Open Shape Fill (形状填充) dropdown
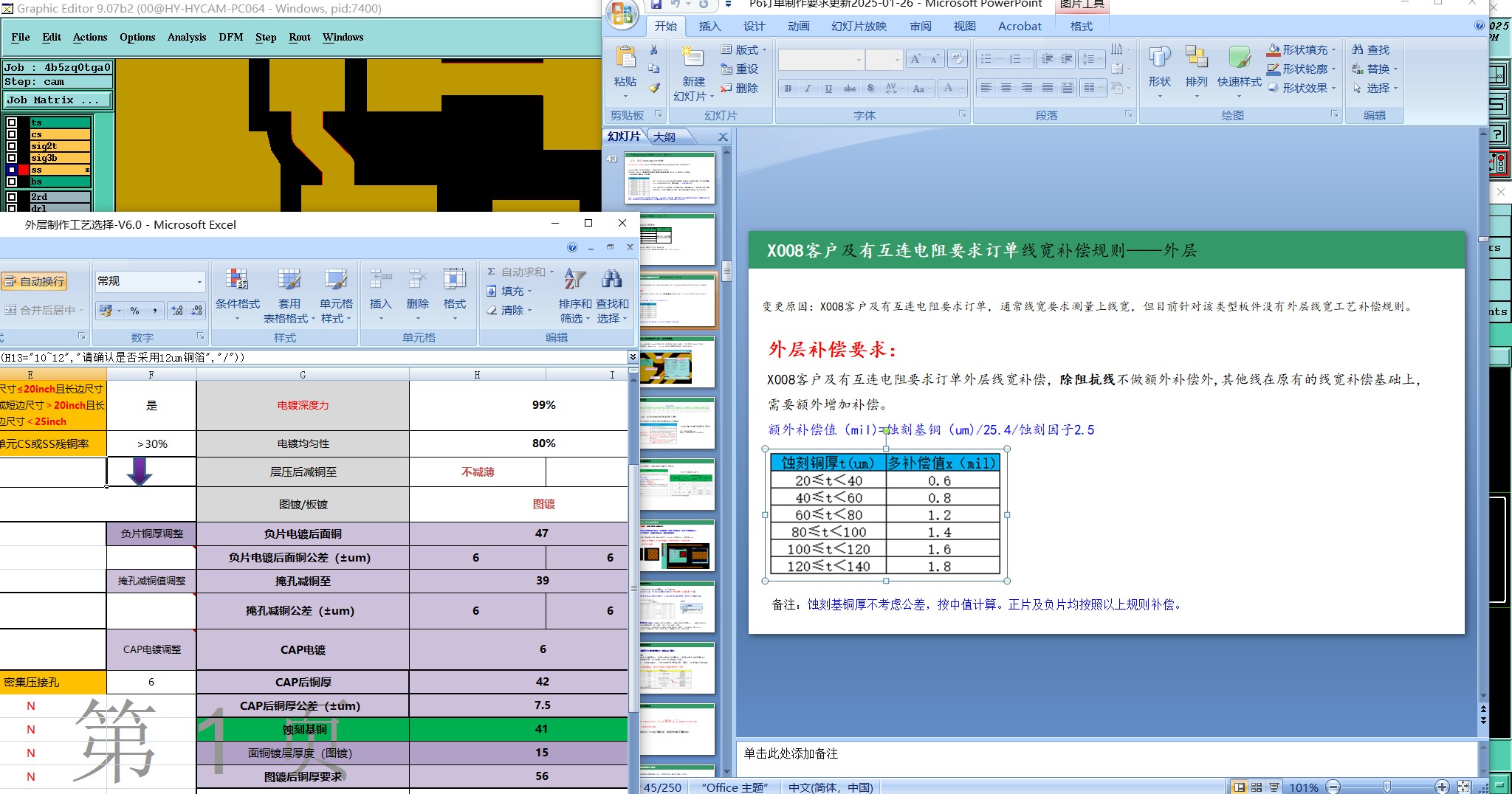 pyautogui.click(x=1302, y=49)
